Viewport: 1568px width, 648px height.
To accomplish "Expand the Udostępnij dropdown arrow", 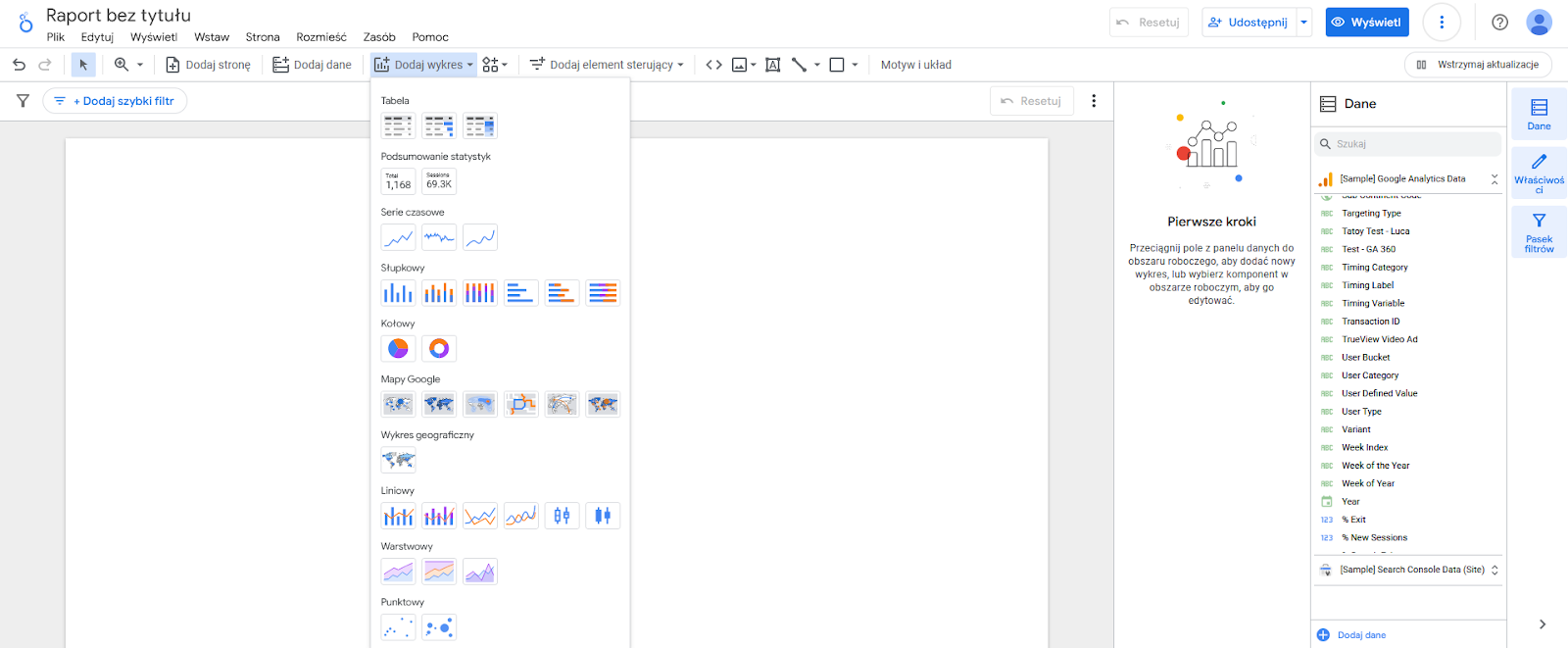I will [x=1303, y=23].
